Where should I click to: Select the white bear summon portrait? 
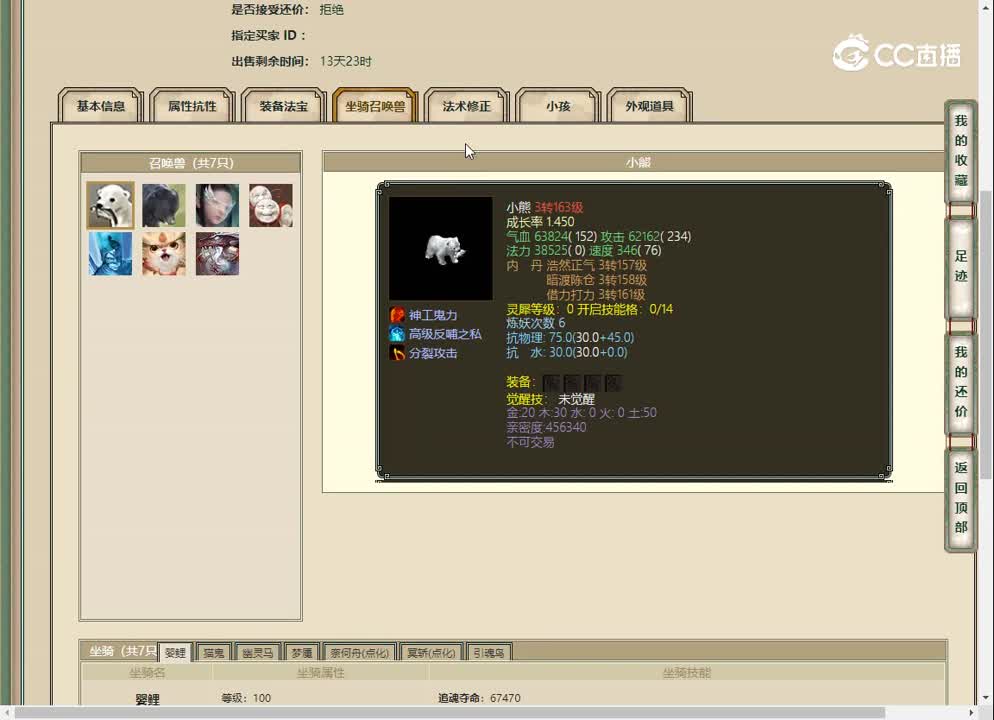coord(110,205)
